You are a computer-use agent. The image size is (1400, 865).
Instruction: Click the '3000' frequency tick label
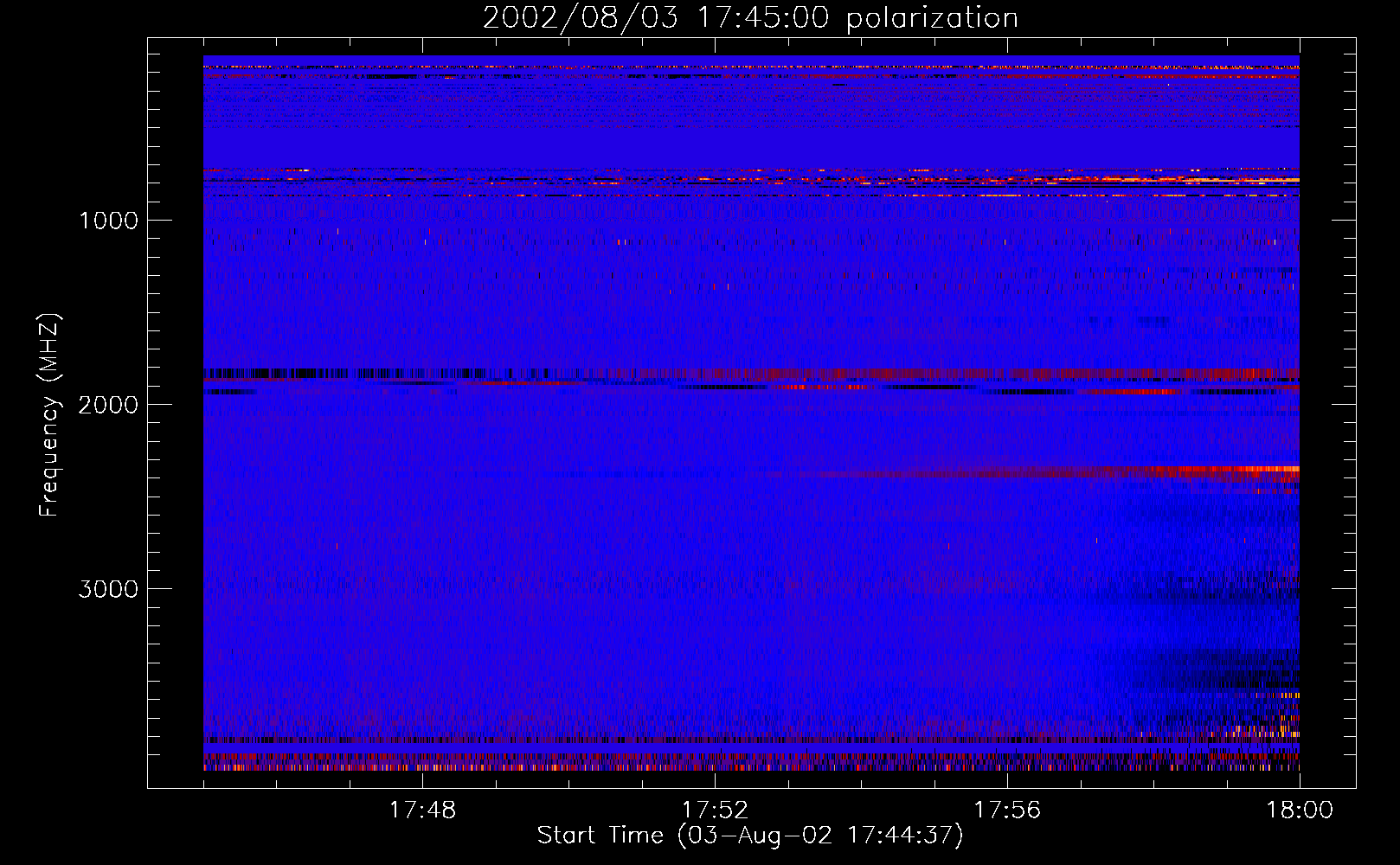click(x=108, y=589)
